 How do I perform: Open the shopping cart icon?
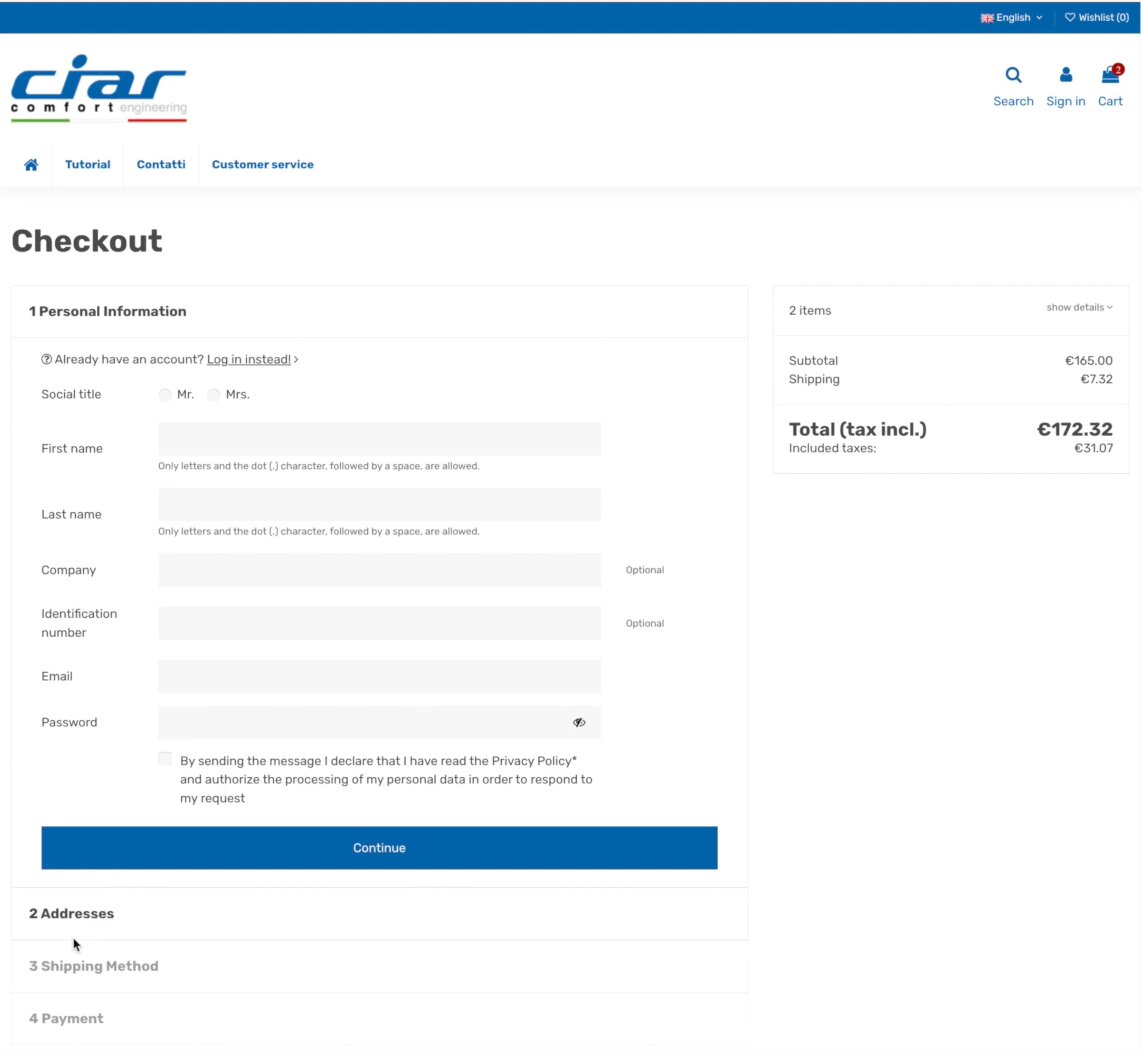point(1110,76)
